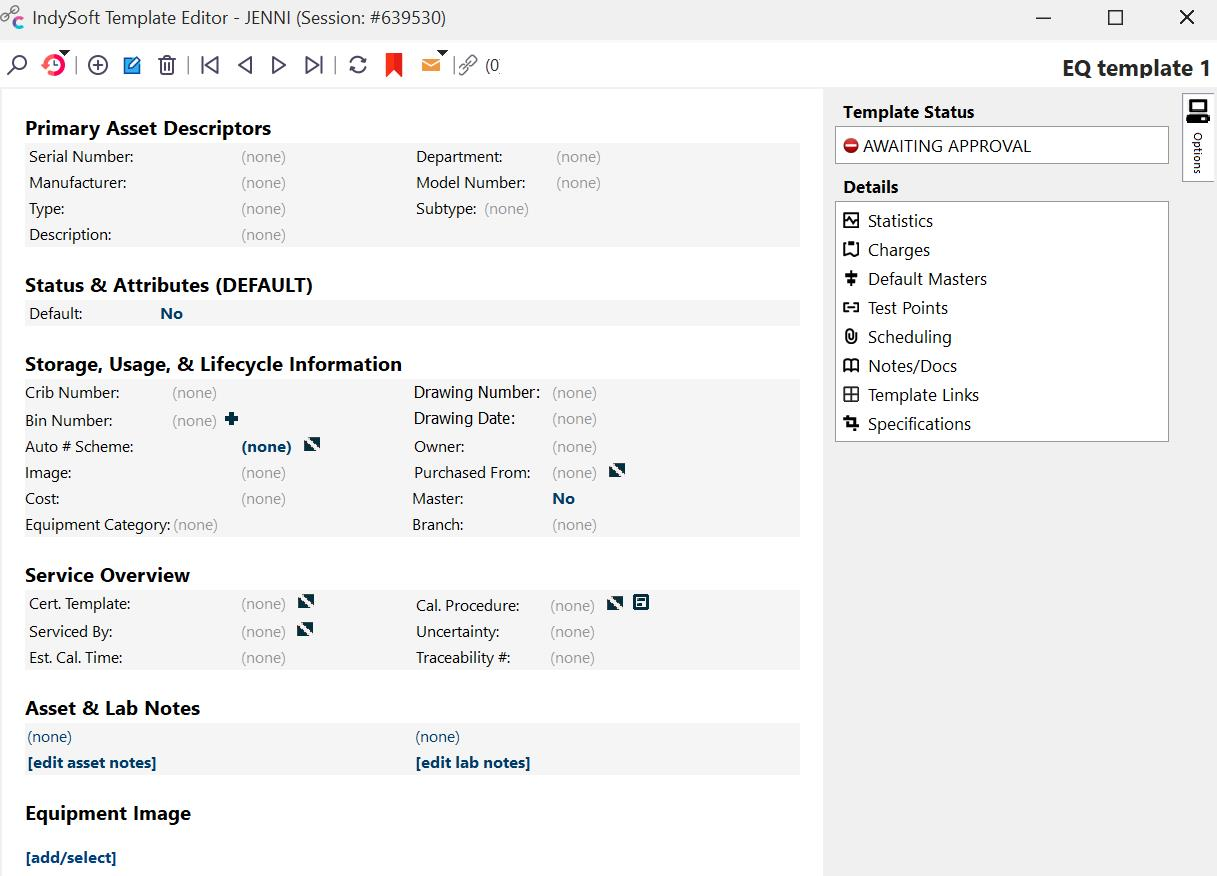Jump to the first record

tap(210, 65)
